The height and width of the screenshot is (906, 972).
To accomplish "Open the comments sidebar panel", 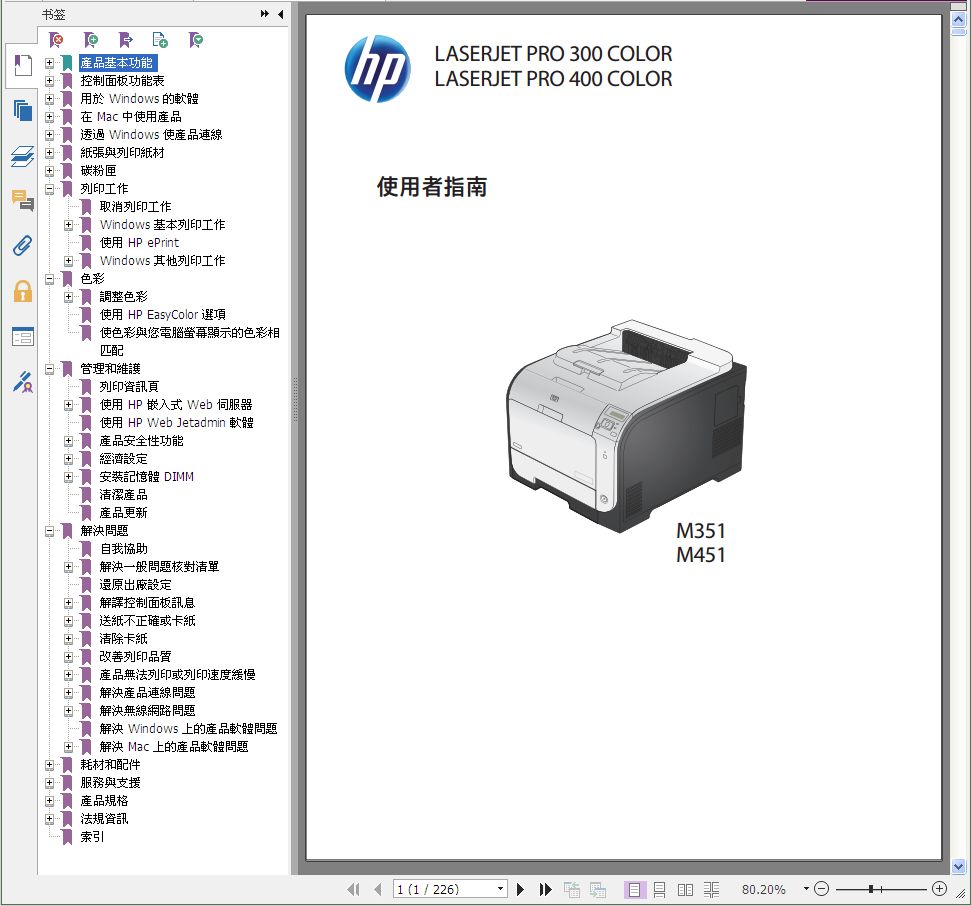I will [23, 201].
